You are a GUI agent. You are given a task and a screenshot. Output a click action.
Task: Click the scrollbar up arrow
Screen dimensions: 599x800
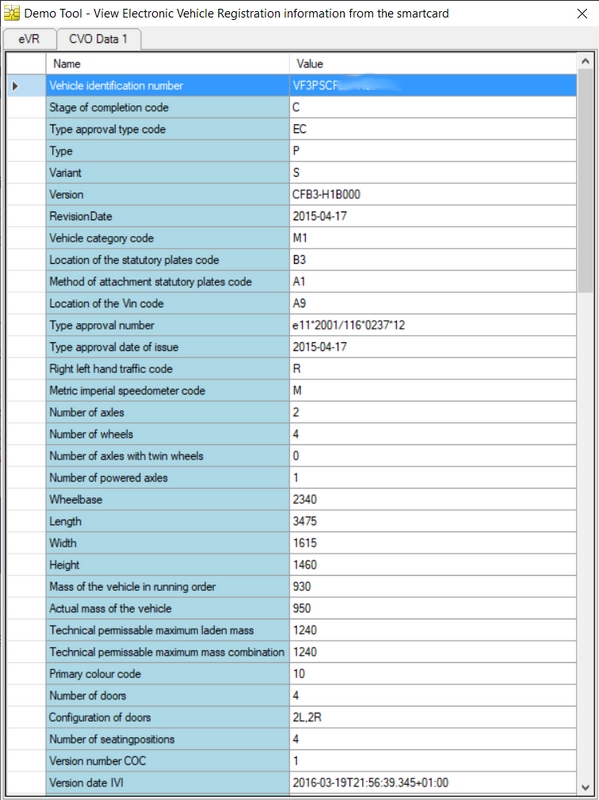point(585,61)
